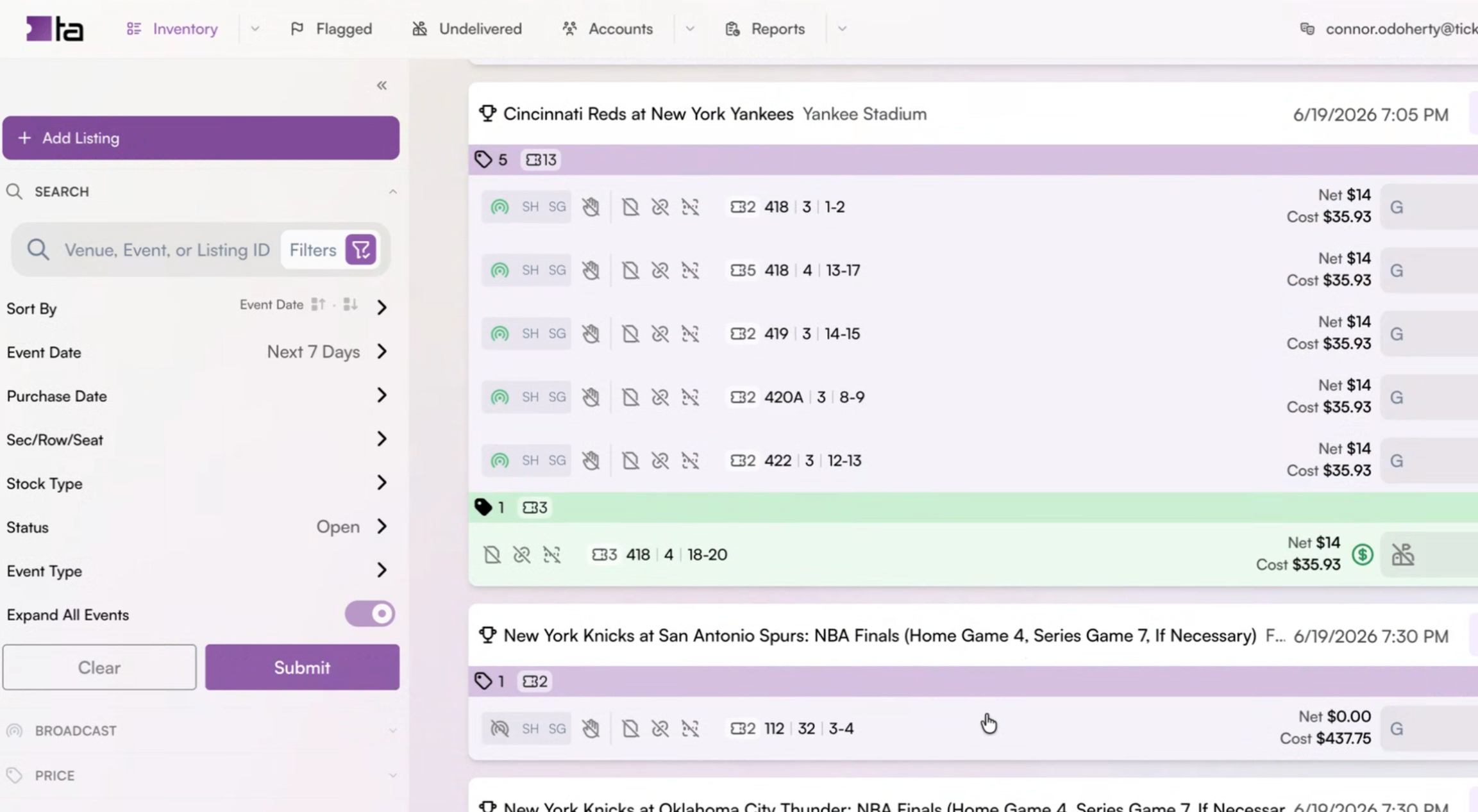
Task: Toggle SG option on 418 row 4 listing
Action: (x=557, y=270)
